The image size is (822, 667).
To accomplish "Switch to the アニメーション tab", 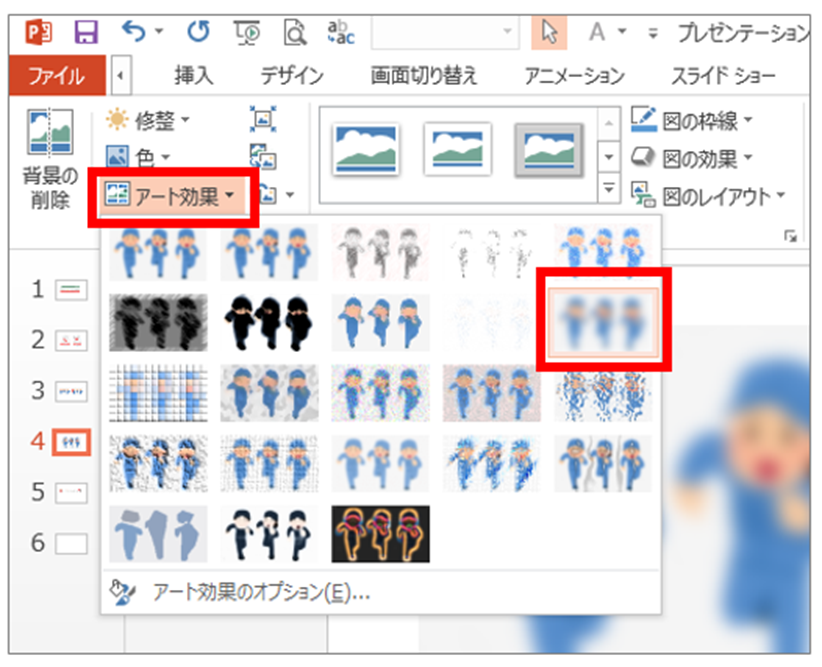I will [x=575, y=76].
